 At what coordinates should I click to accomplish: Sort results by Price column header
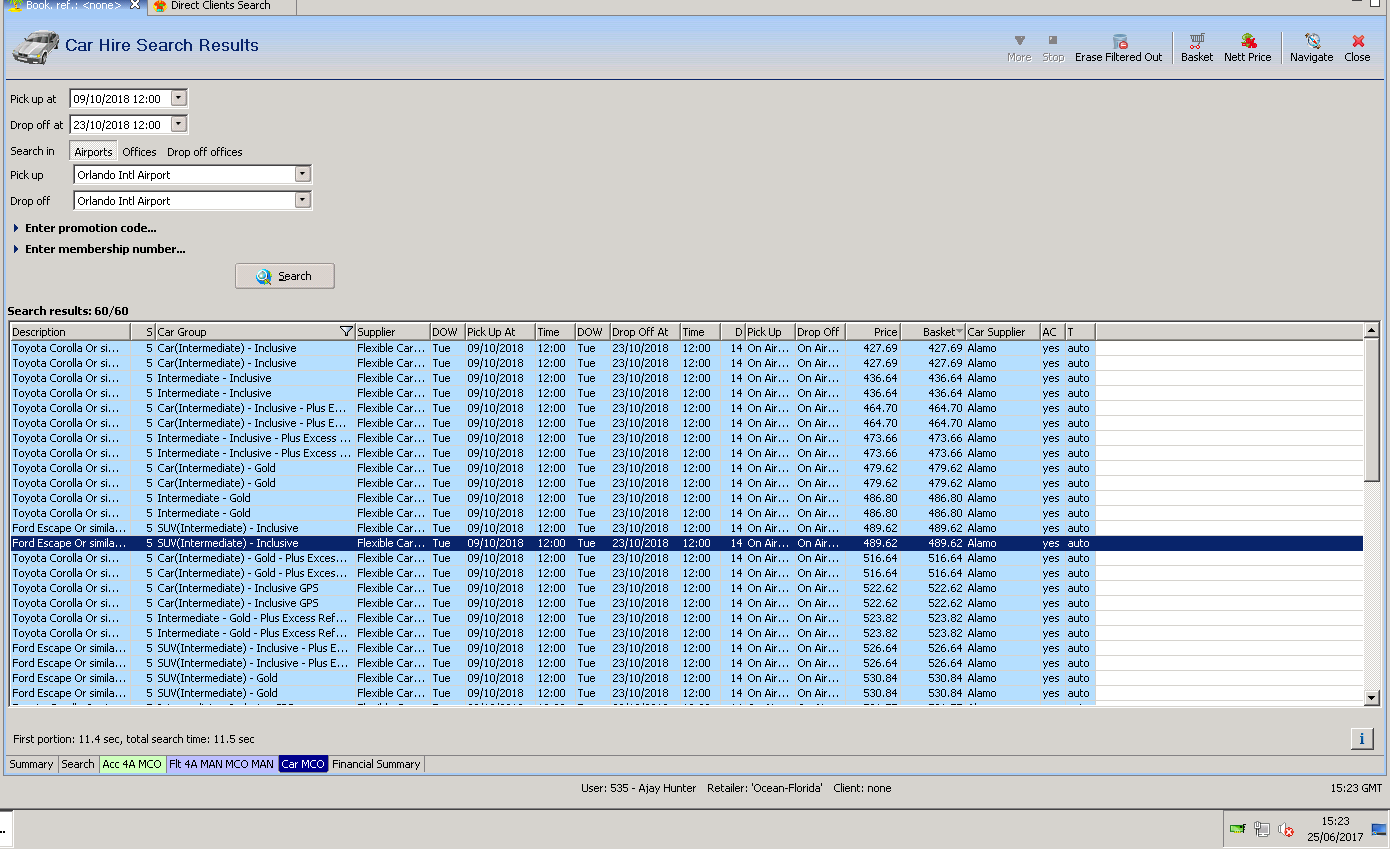pos(873,332)
